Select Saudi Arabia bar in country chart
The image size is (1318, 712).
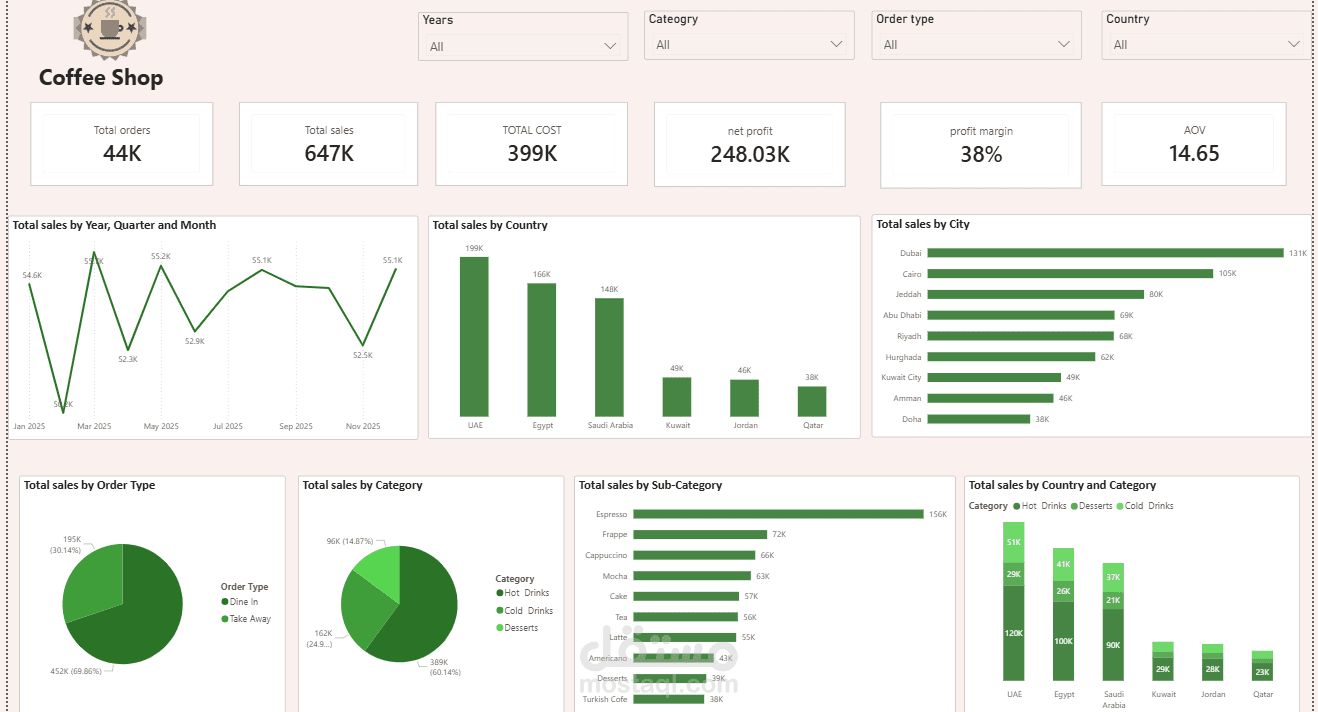(x=609, y=357)
